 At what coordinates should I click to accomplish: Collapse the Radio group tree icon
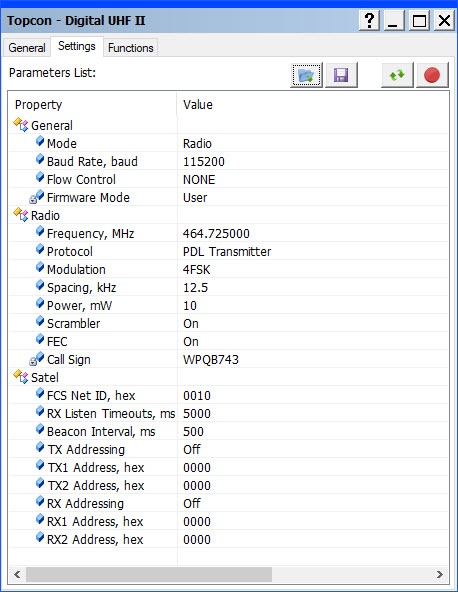20,214
